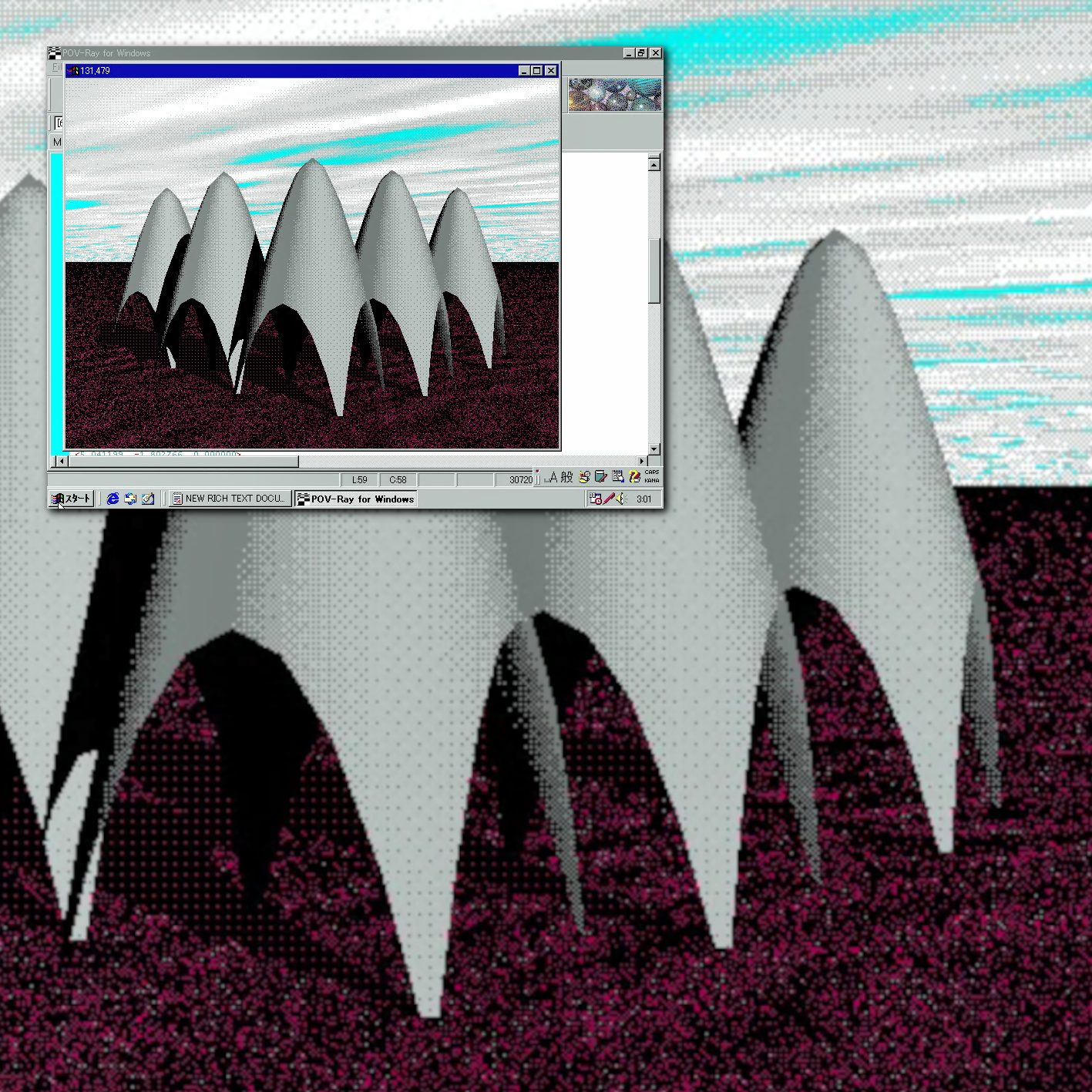Open the task scheduler tray icon
The height and width of the screenshot is (1092, 1092).
point(595,499)
